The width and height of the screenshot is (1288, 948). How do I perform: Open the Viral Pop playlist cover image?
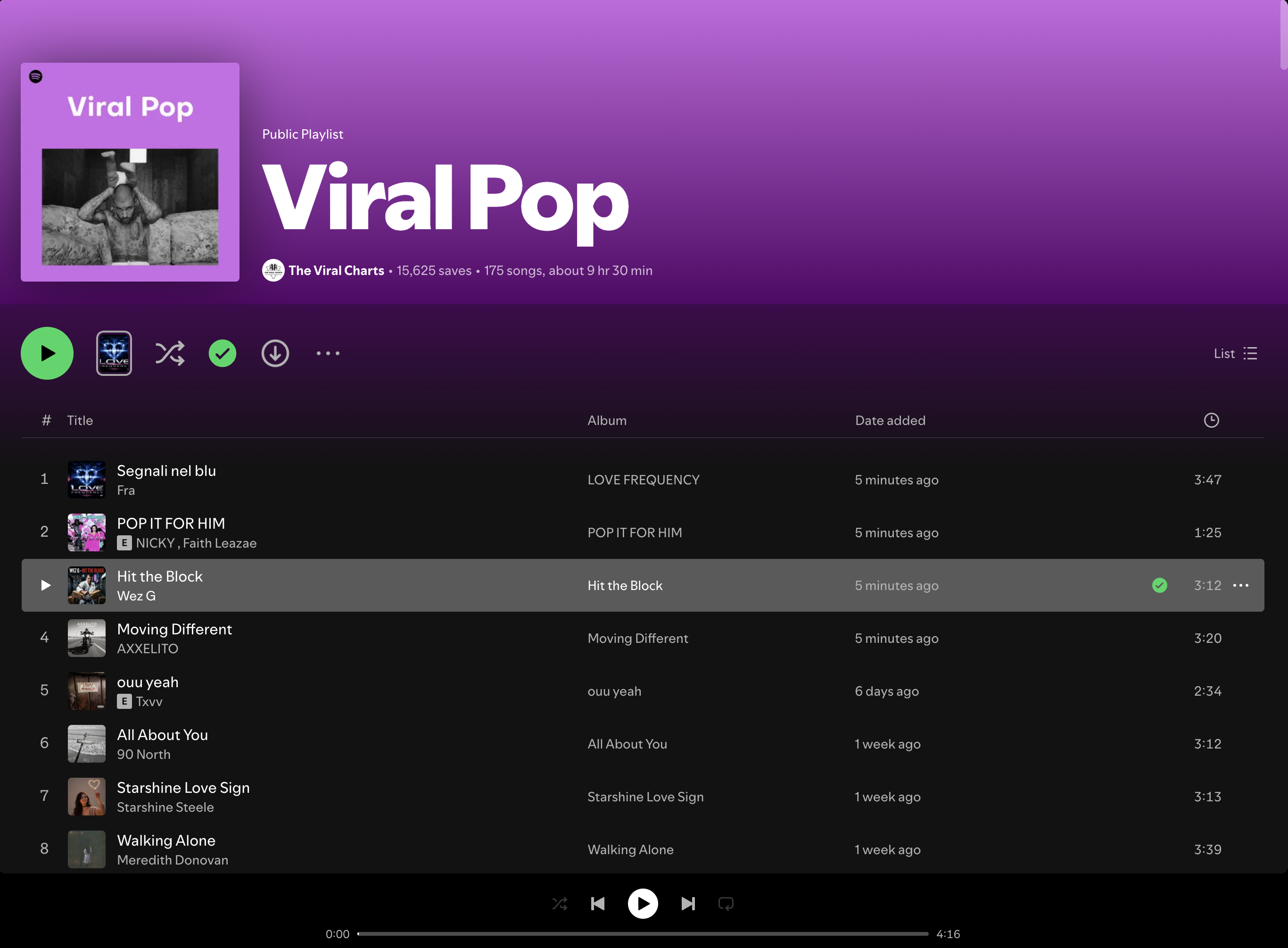tap(130, 172)
